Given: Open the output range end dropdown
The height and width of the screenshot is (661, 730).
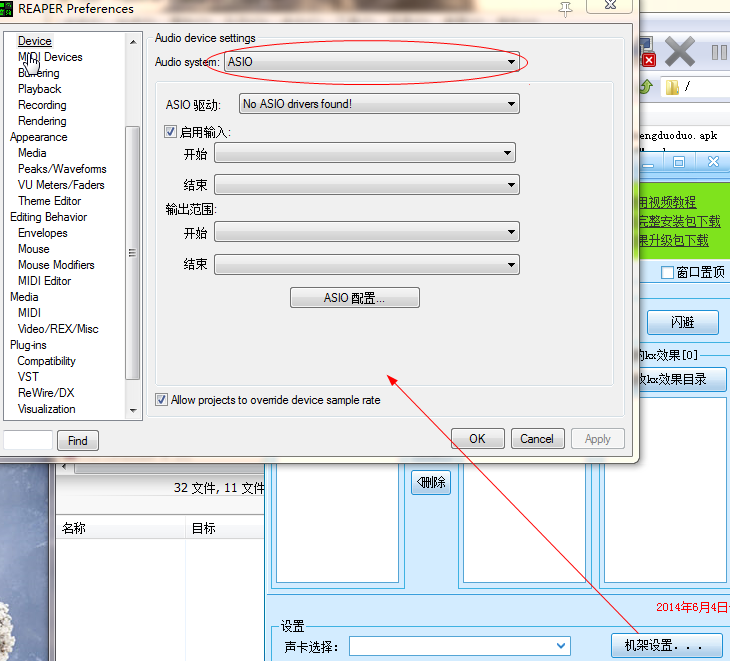Looking at the screenshot, I should (366, 265).
